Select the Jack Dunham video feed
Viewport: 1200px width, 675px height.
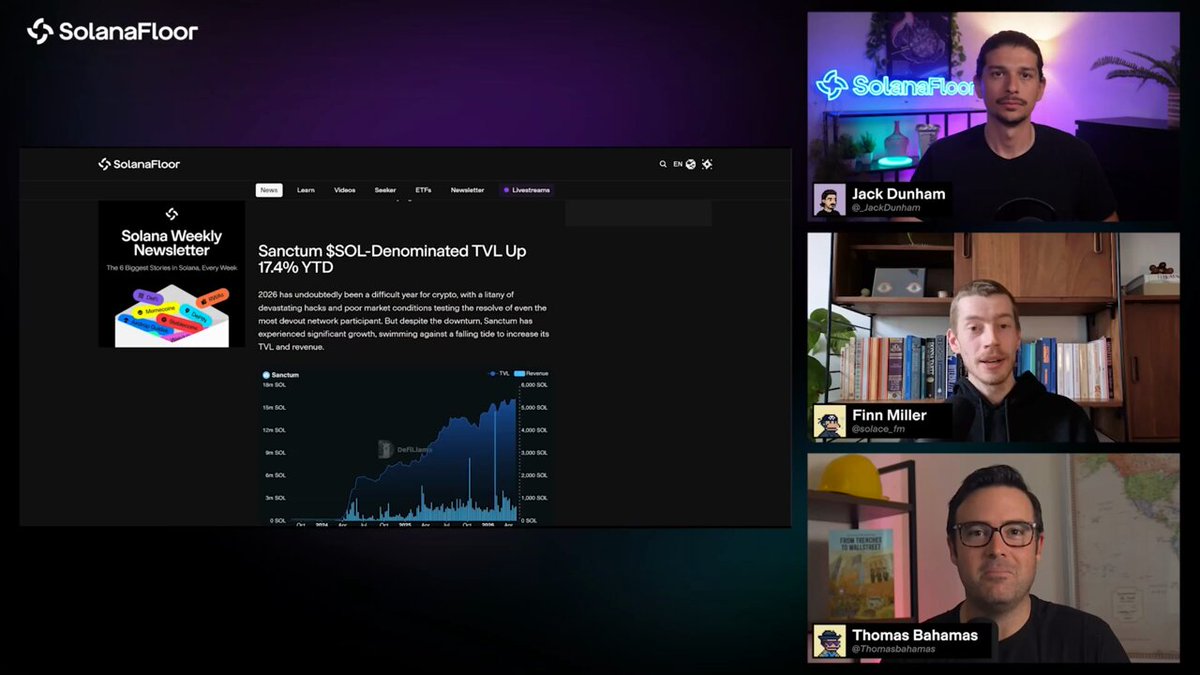pos(994,117)
